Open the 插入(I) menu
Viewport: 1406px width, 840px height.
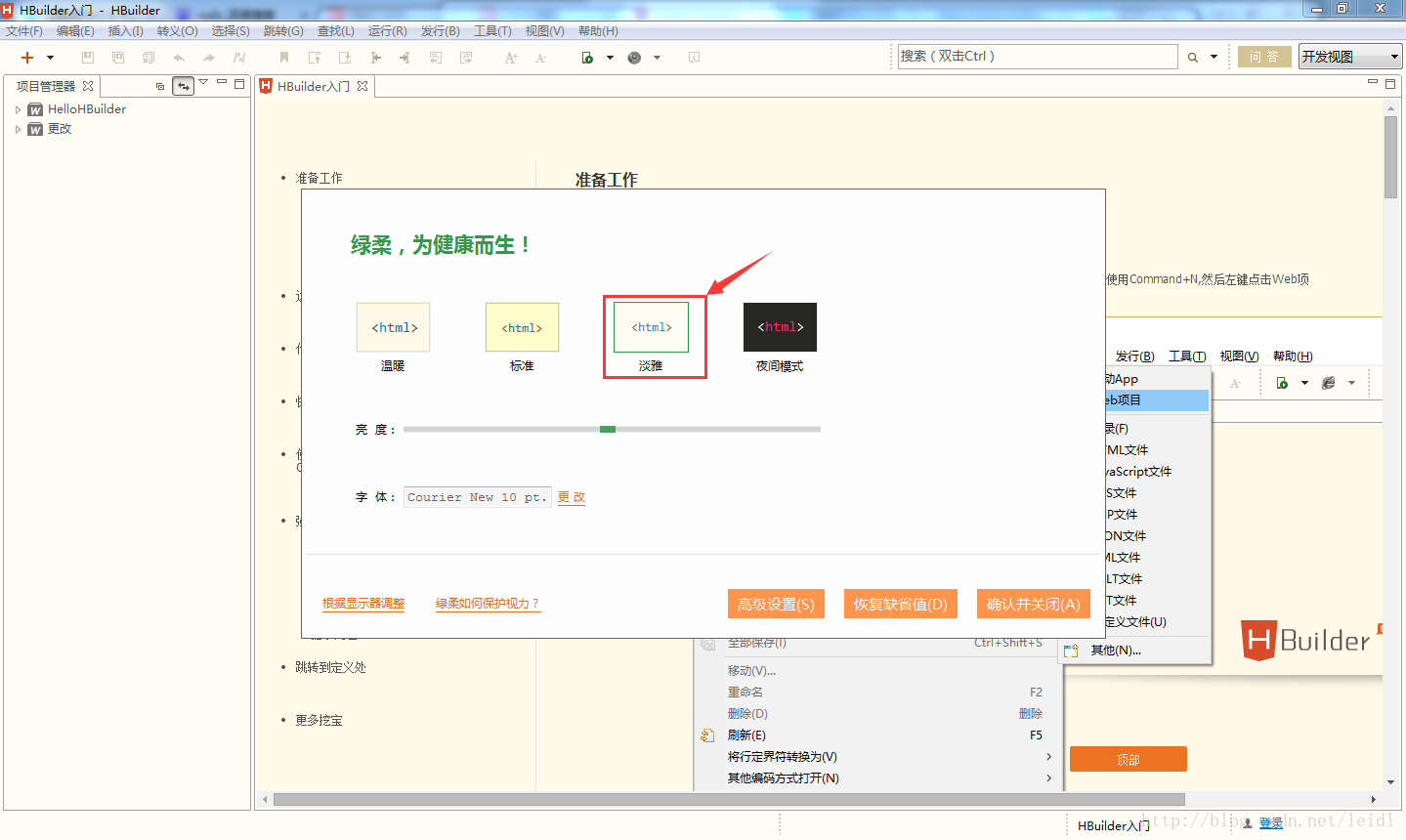[126, 31]
